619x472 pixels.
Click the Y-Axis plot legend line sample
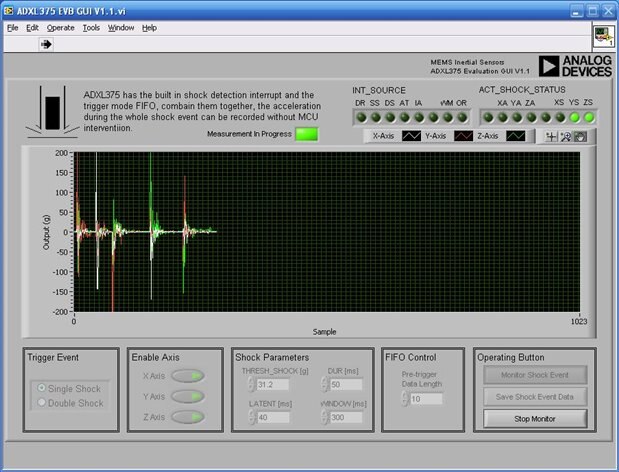click(464, 136)
